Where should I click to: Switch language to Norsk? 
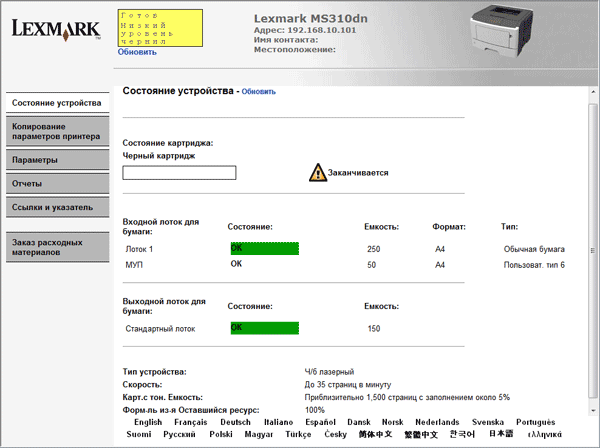pyautogui.click(x=393, y=422)
